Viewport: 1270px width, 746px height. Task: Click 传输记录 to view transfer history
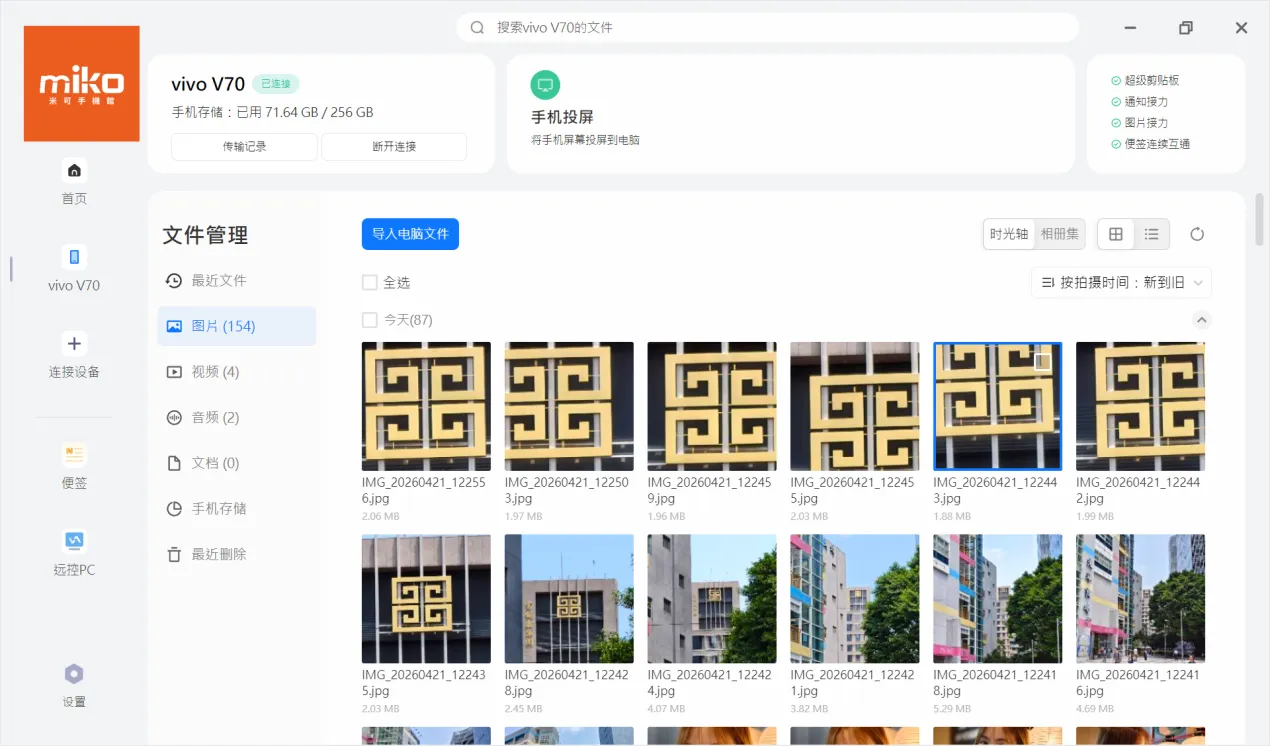[x=244, y=146]
